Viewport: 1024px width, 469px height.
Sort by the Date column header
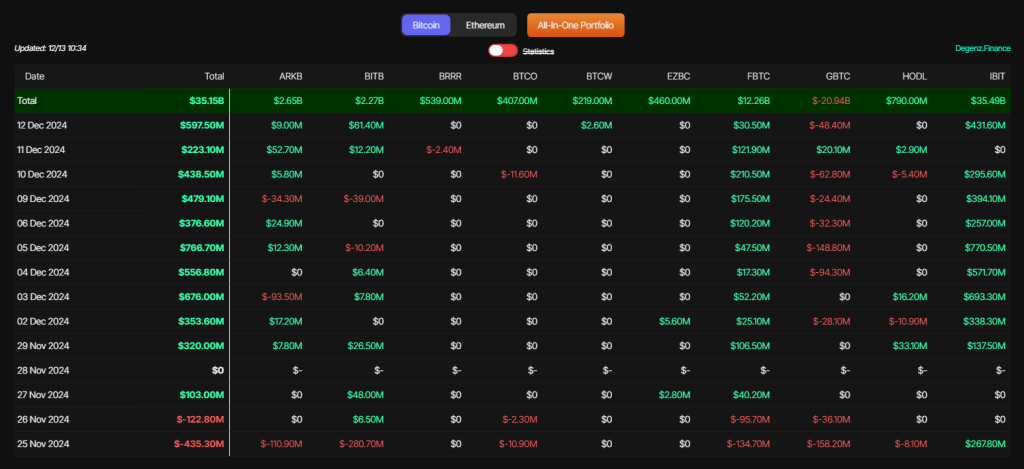point(35,76)
